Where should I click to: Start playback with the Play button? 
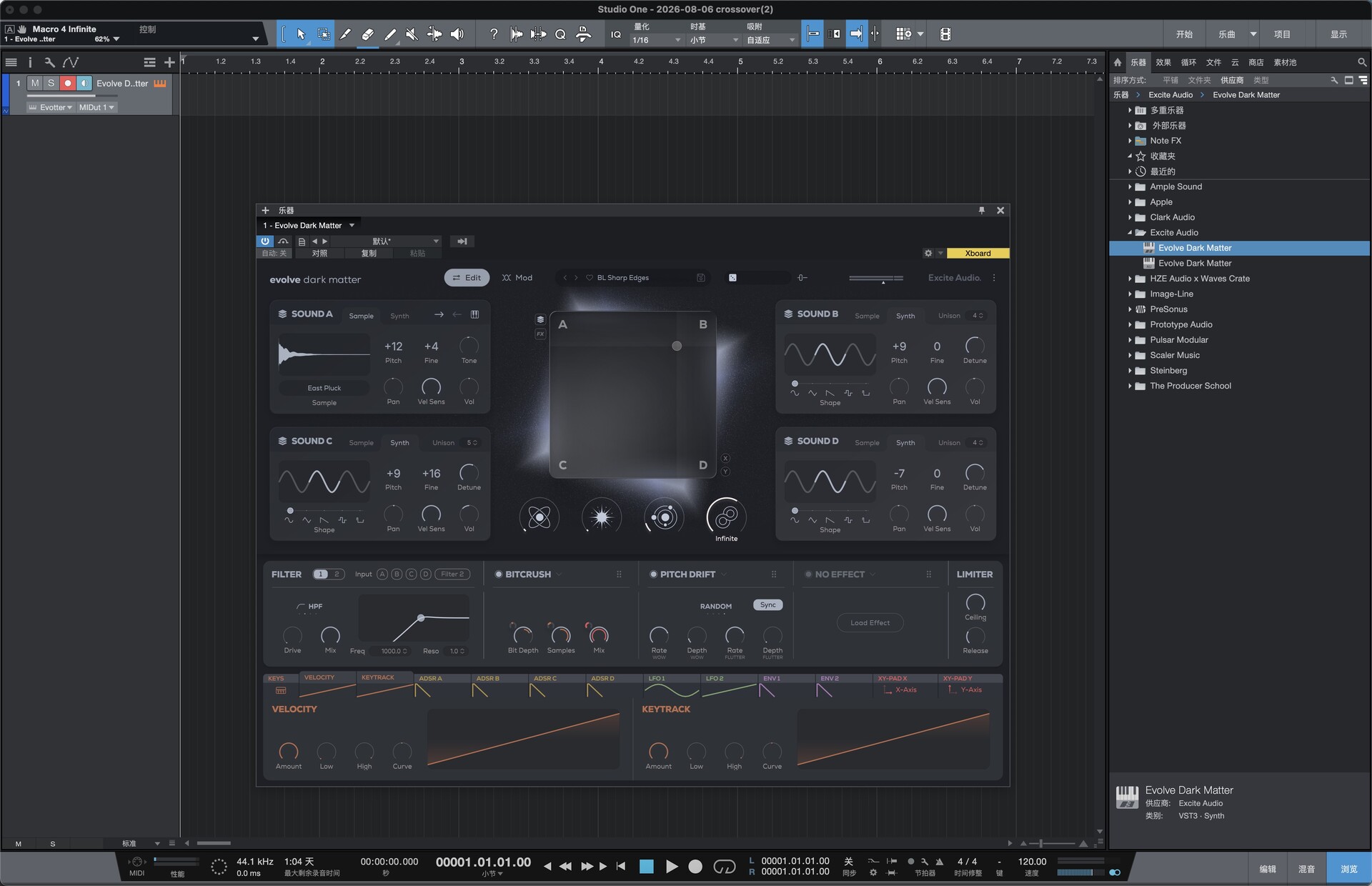[x=671, y=866]
